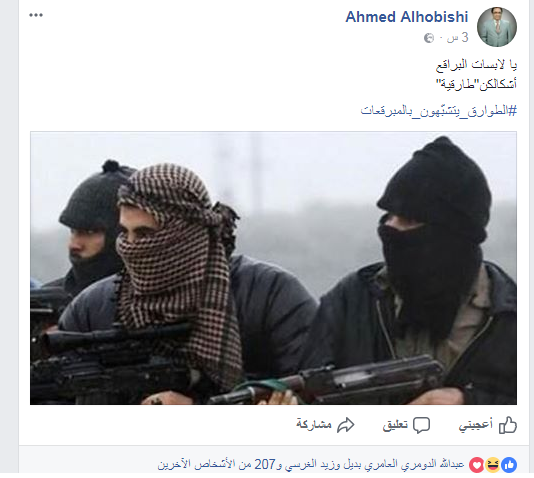Click the تعليق comment label
The width and height of the screenshot is (534, 478).
395,425
